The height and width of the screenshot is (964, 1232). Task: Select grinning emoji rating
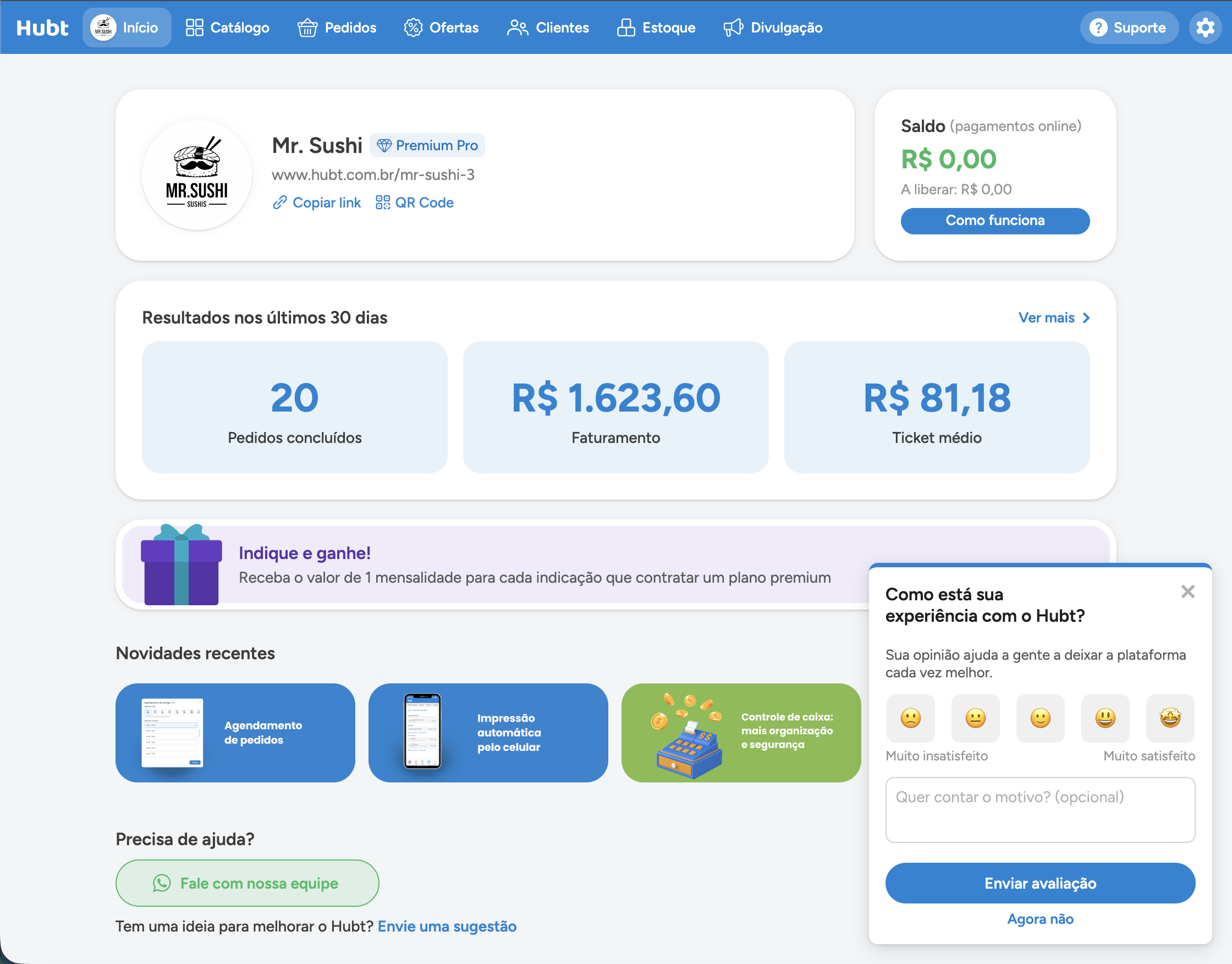click(x=1105, y=718)
